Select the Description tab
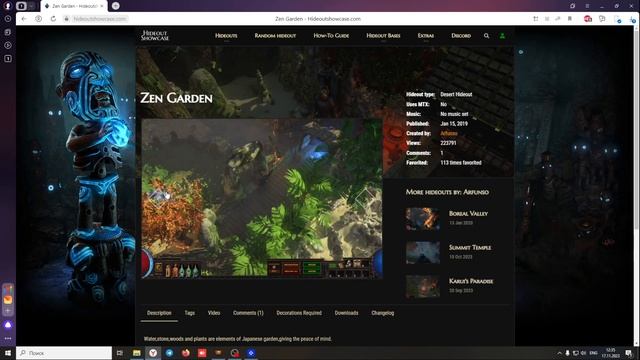Viewport: 640px width, 360px height. click(159, 313)
